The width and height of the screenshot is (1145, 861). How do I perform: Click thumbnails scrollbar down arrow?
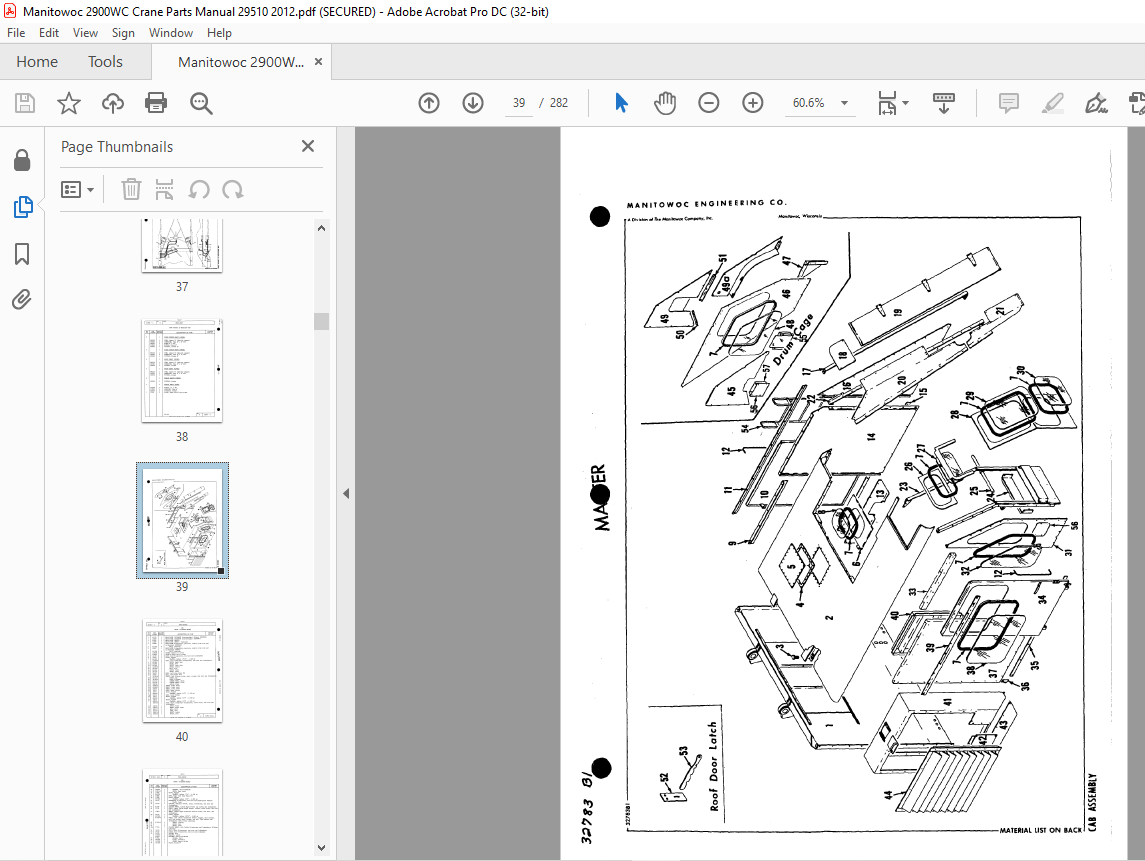(321, 848)
